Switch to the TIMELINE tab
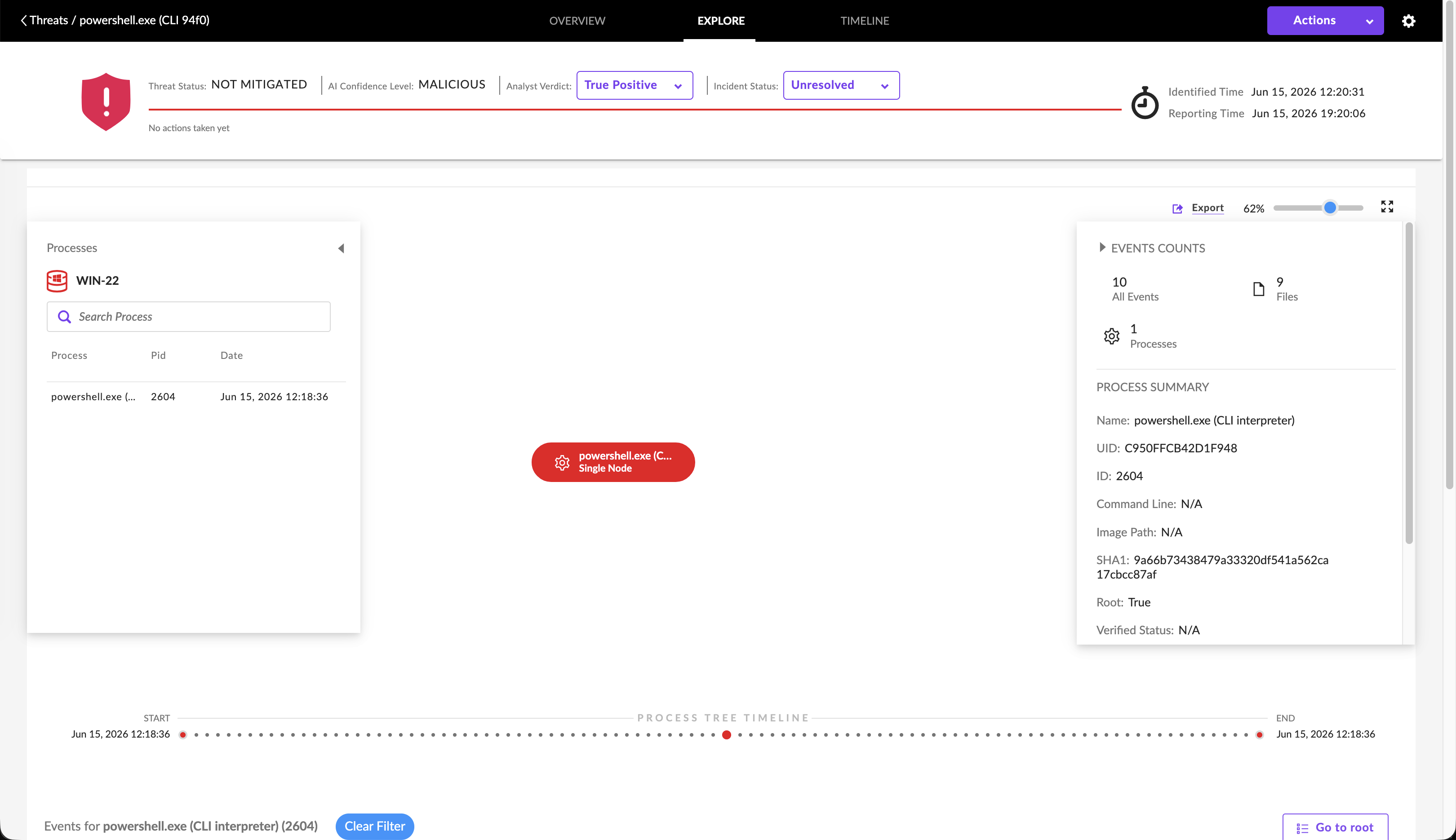 (865, 21)
